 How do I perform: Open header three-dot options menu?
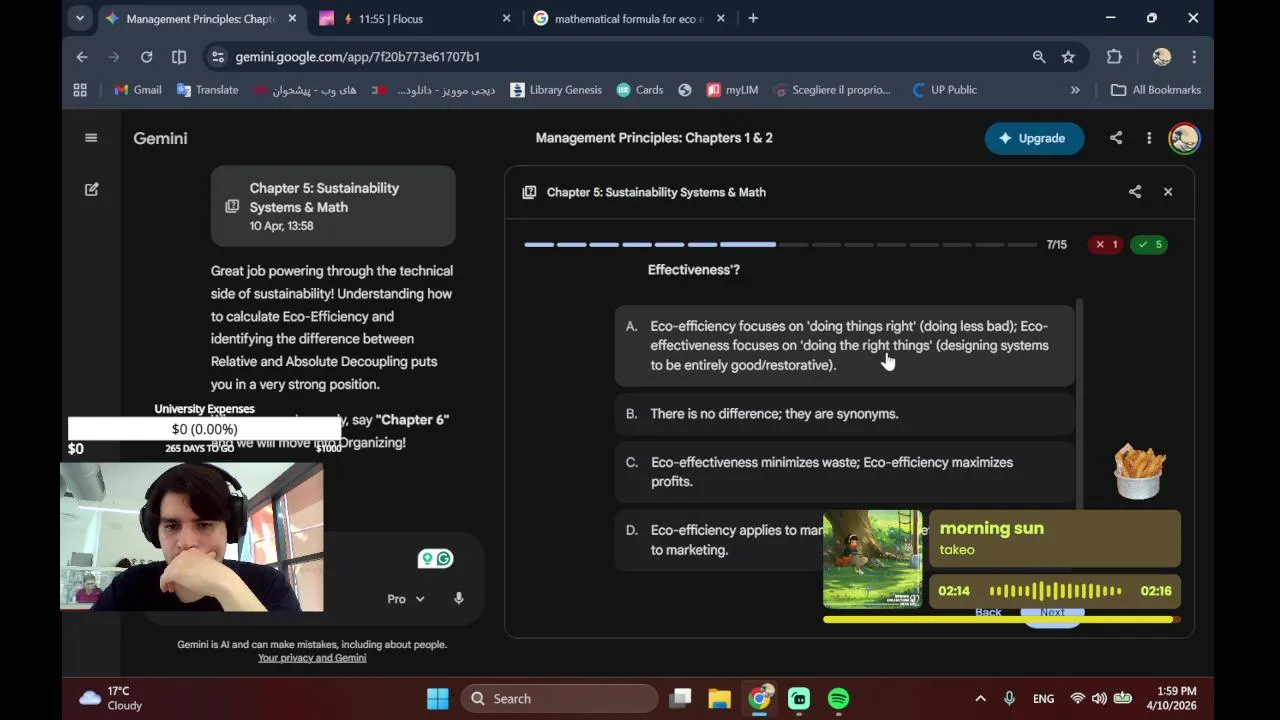[1149, 138]
